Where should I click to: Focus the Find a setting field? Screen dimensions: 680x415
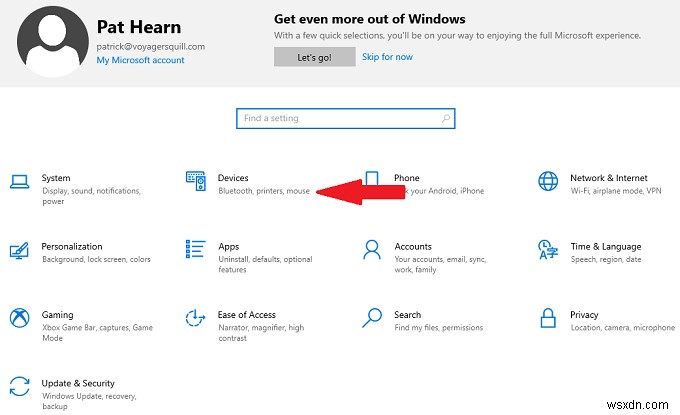click(346, 118)
